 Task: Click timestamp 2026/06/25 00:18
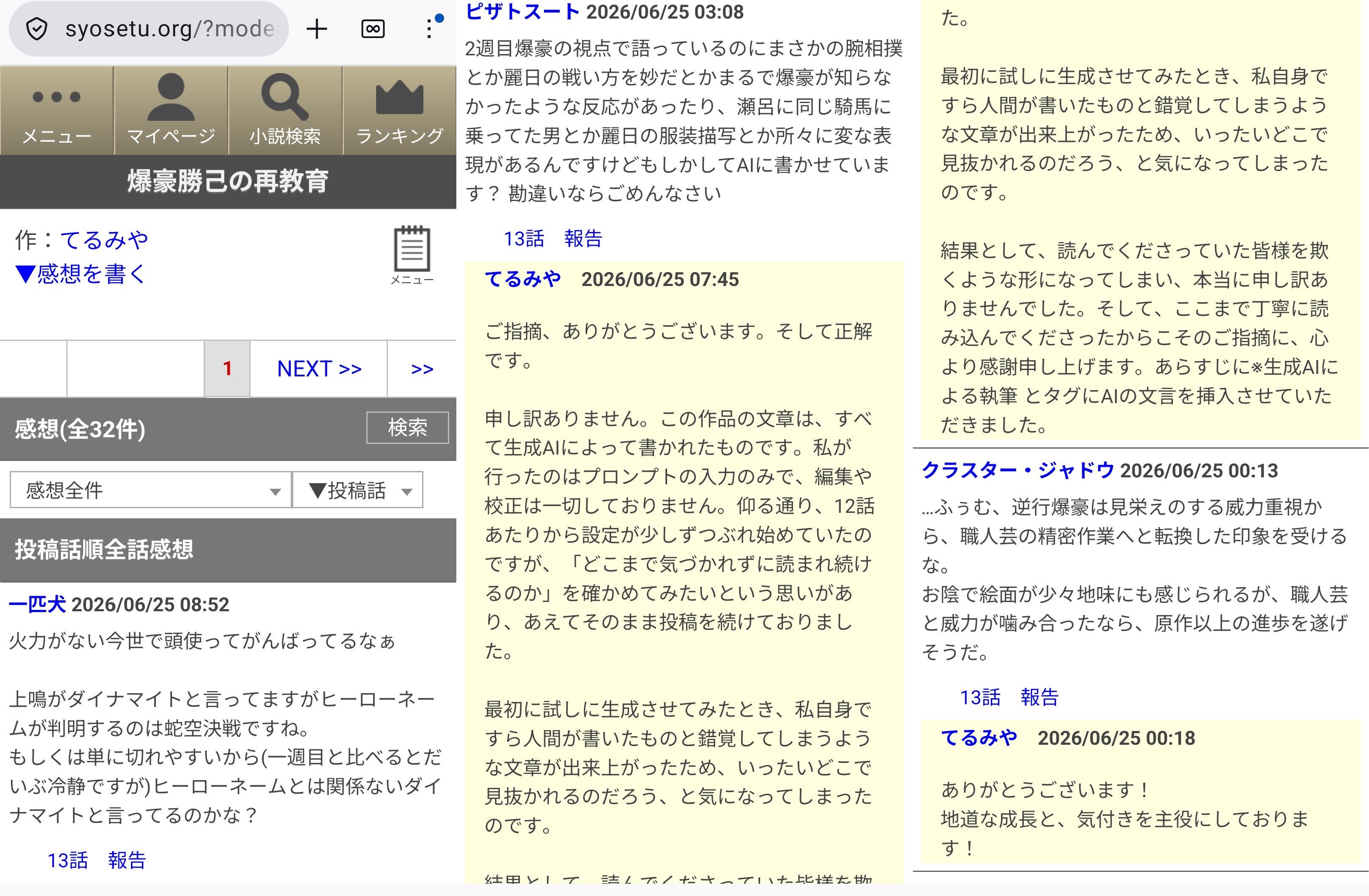pos(1116,738)
